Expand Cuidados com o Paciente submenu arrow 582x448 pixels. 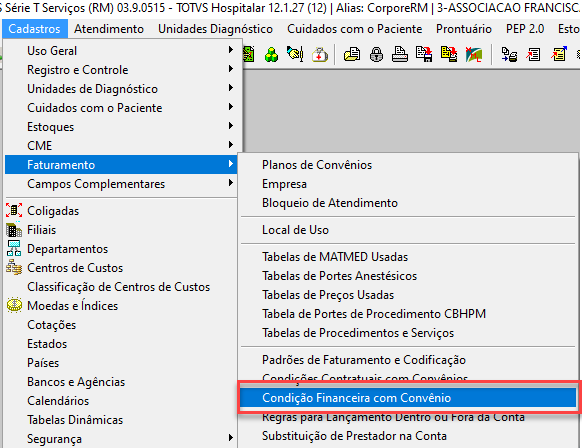(x=231, y=107)
